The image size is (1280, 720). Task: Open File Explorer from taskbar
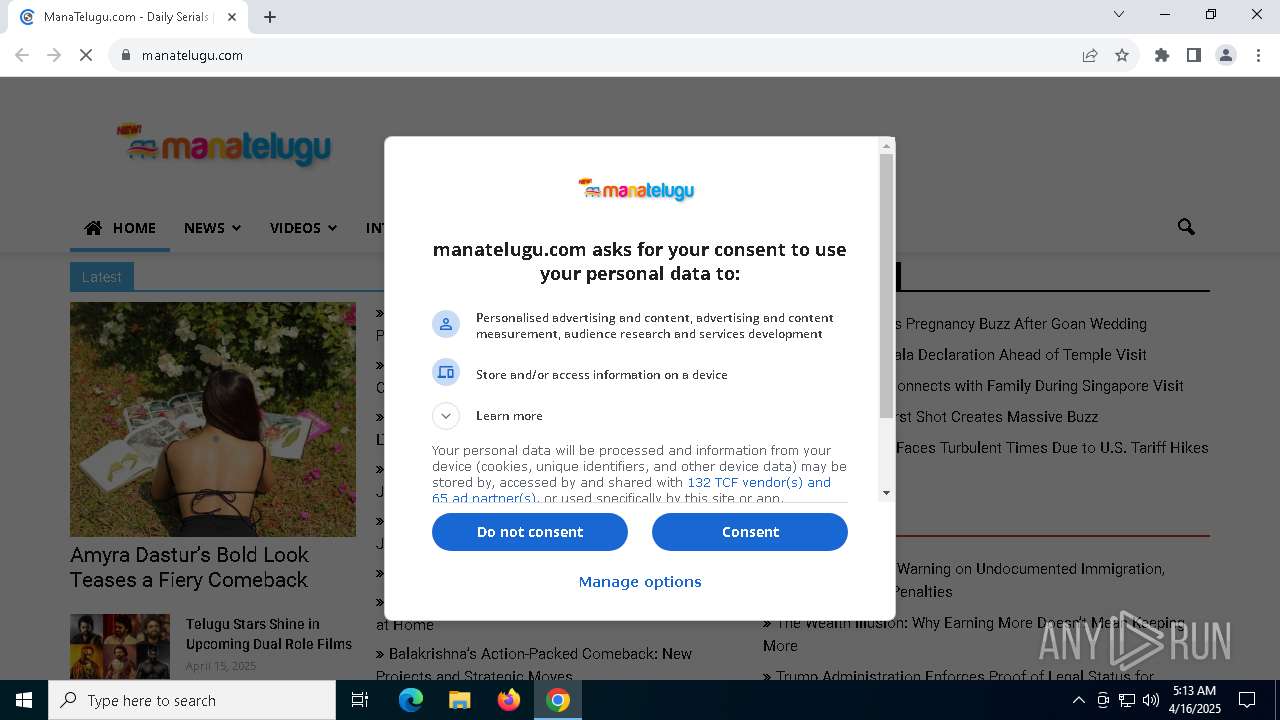tap(459, 700)
